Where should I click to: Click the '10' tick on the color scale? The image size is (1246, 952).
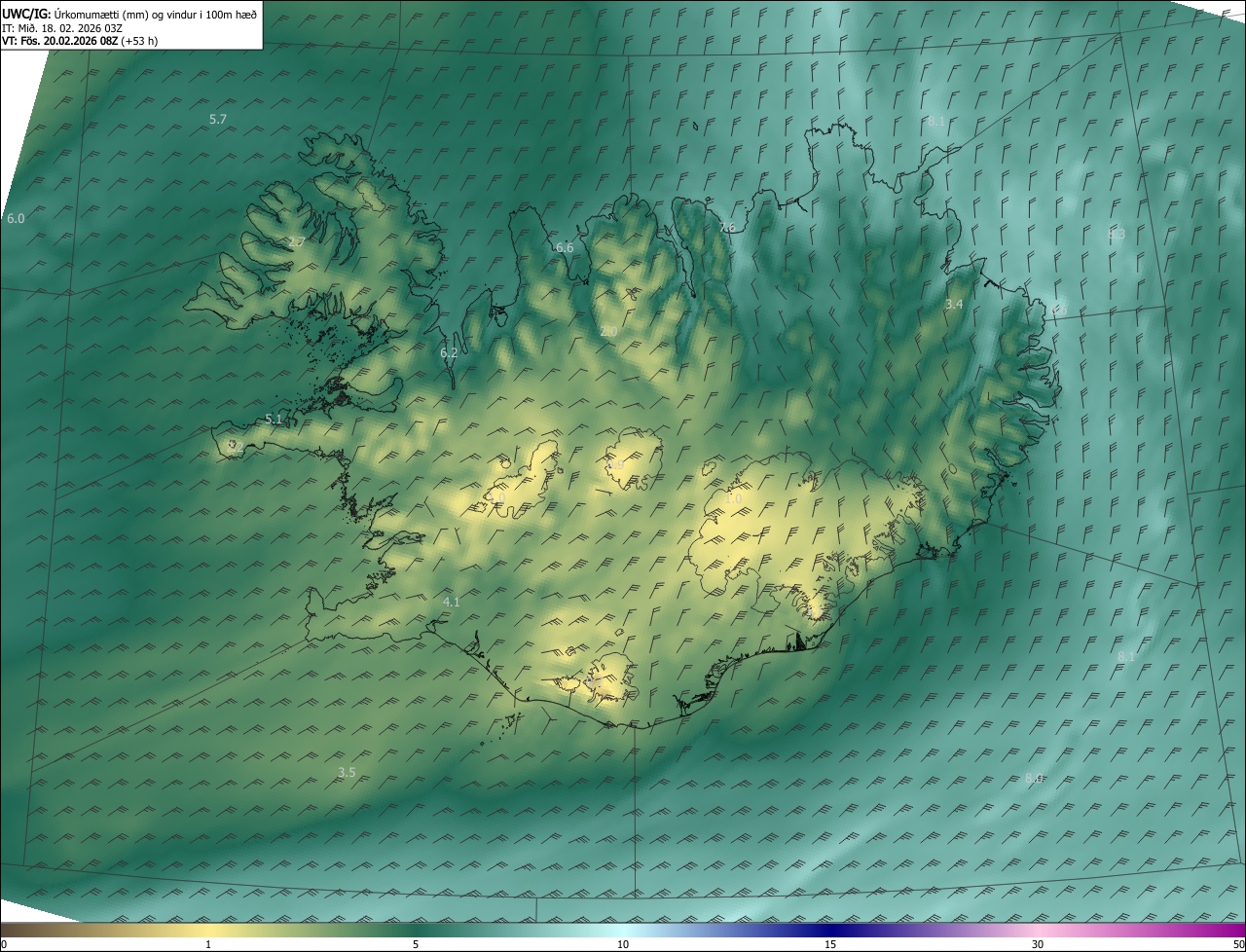pyautogui.click(x=623, y=945)
